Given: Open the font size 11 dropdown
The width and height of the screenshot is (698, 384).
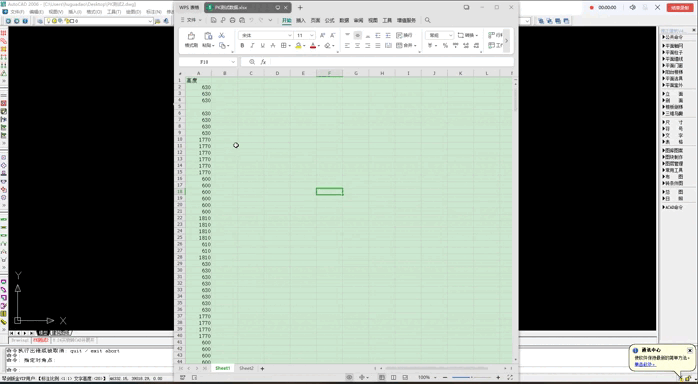Looking at the screenshot, I should (312, 35).
